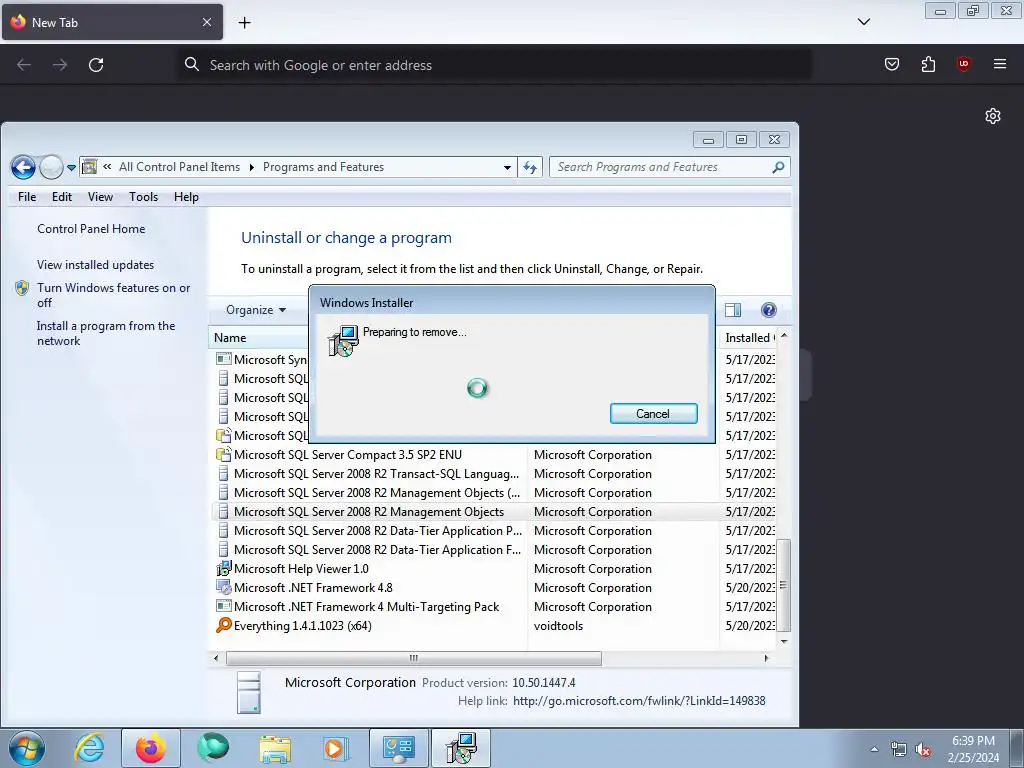Switch to Firefox on the taskbar
This screenshot has height=768, width=1024.
150,748
